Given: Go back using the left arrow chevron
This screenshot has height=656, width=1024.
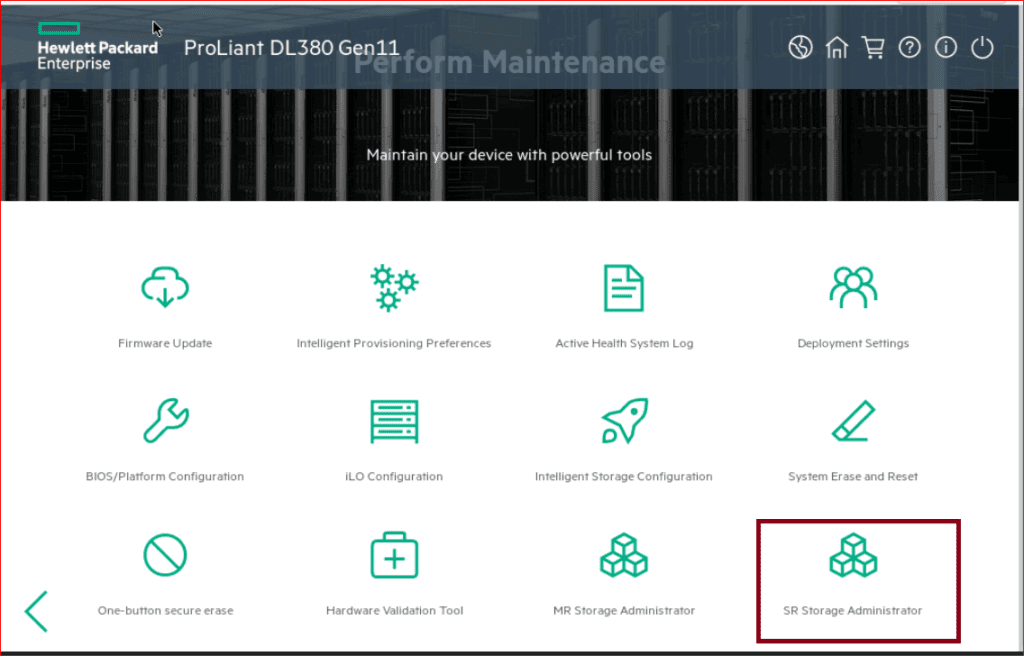Looking at the screenshot, I should tap(37, 610).
